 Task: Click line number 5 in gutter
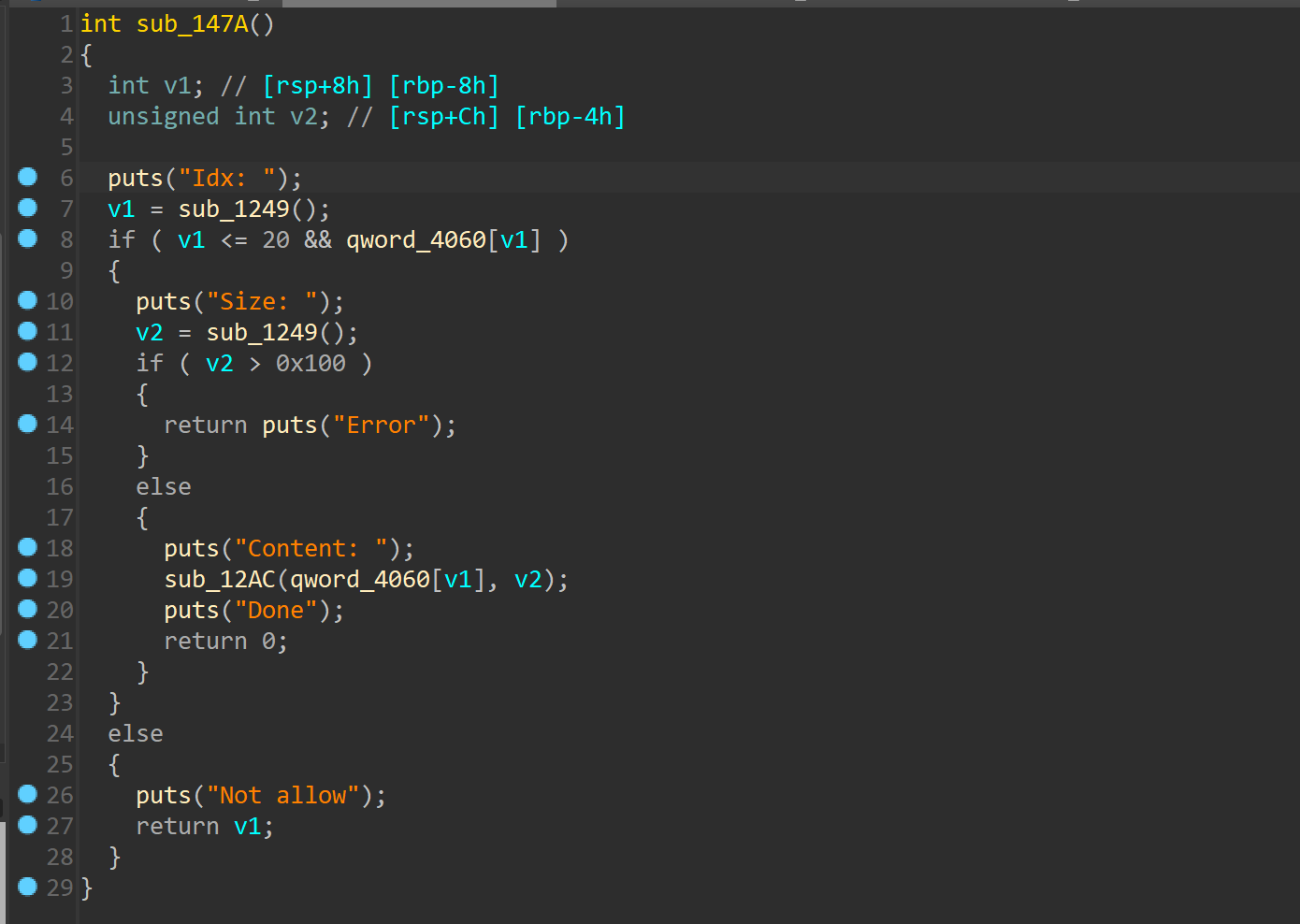click(x=66, y=148)
